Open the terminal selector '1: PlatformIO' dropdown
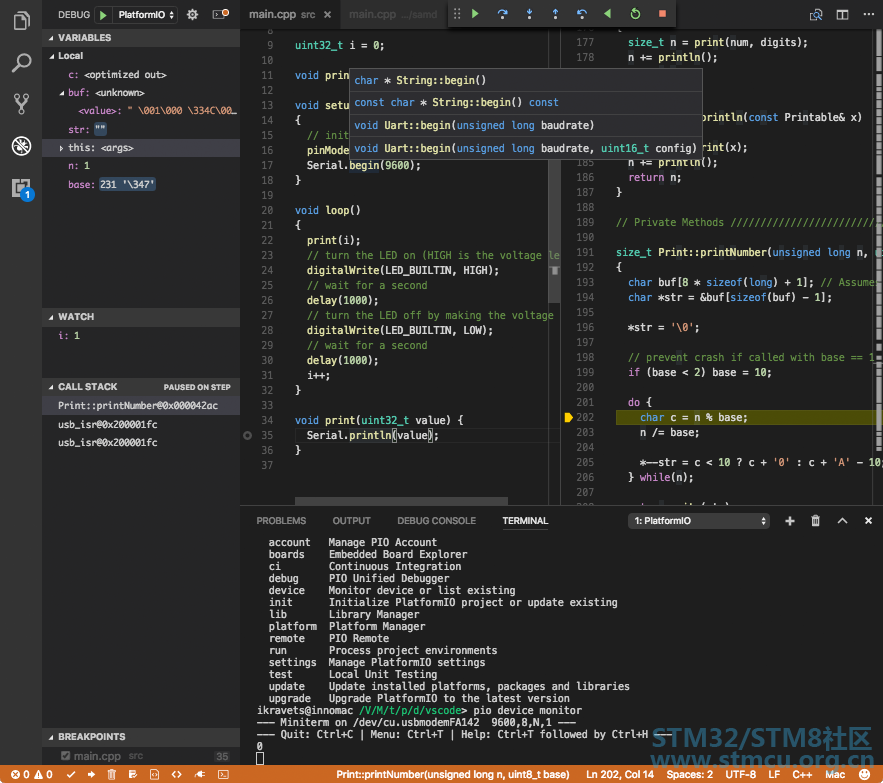Viewport: 883px width, 783px height. [x=700, y=521]
